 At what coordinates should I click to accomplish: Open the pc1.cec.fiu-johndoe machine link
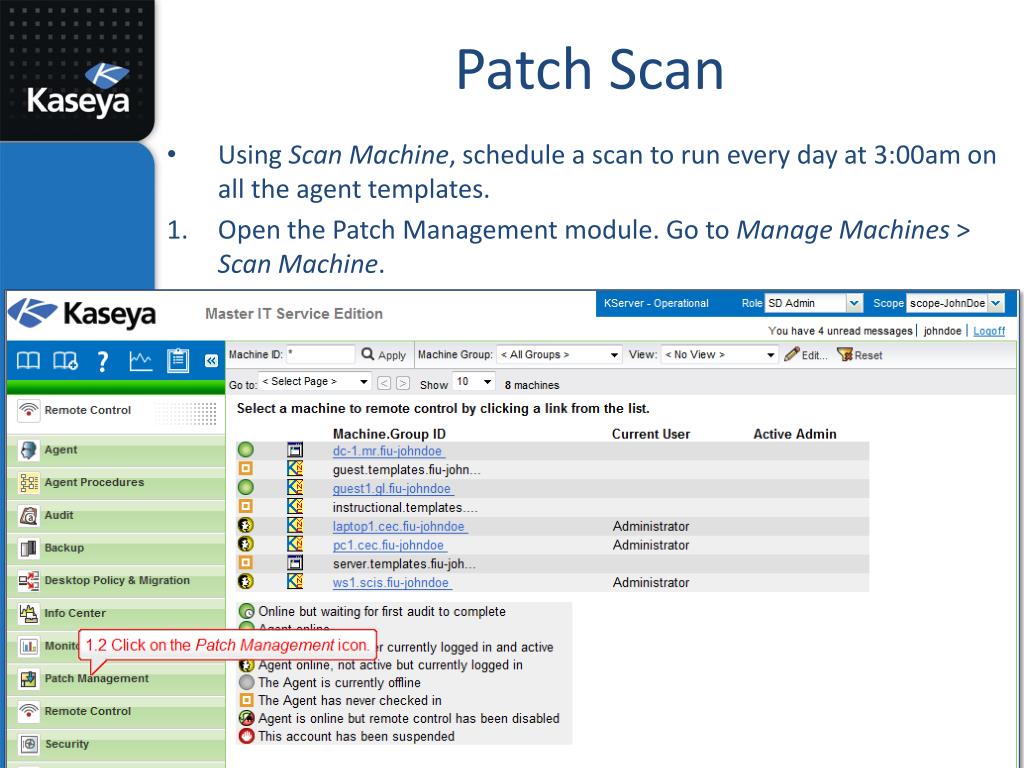[x=389, y=545]
